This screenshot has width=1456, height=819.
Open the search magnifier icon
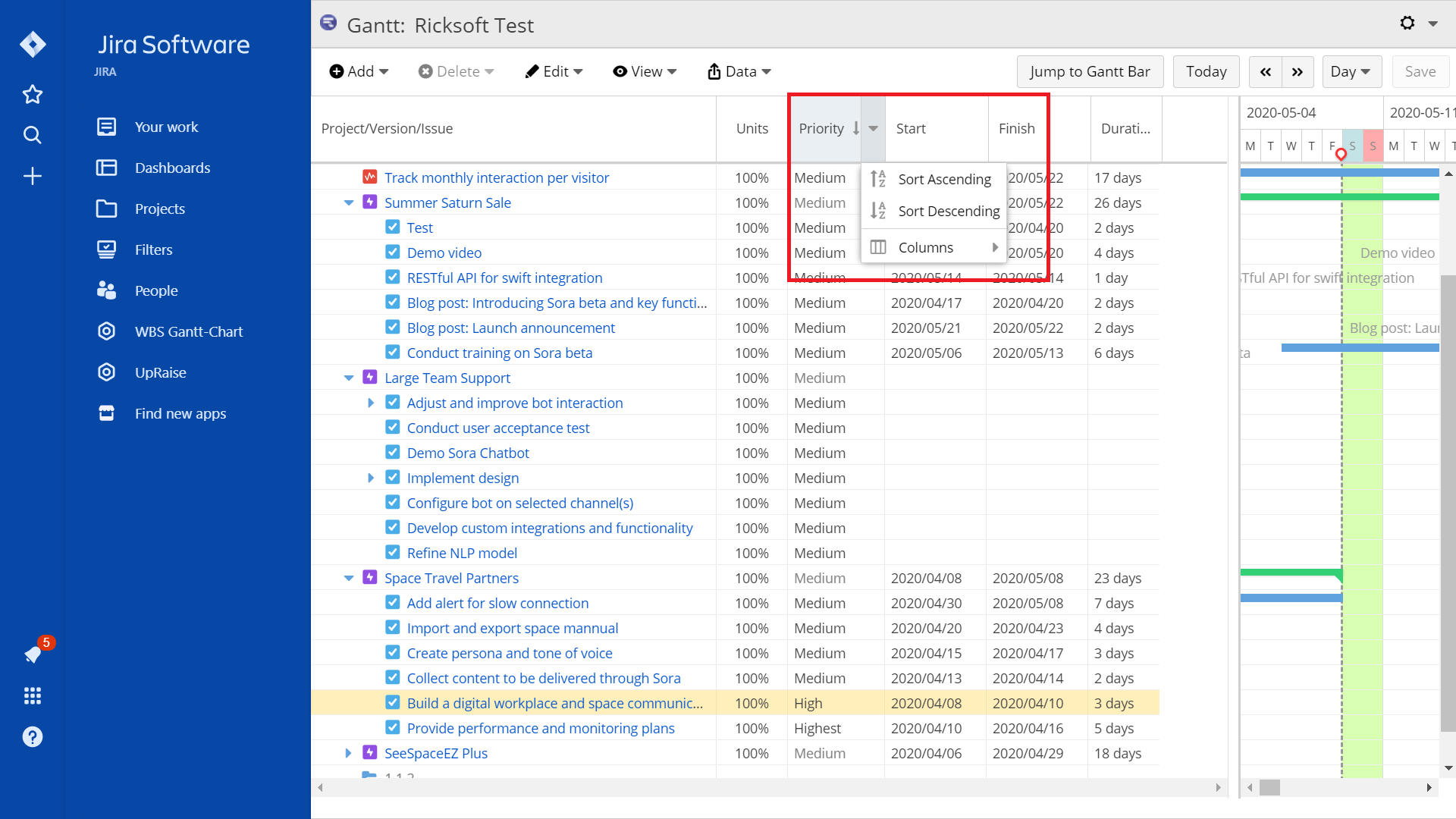(x=33, y=135)
